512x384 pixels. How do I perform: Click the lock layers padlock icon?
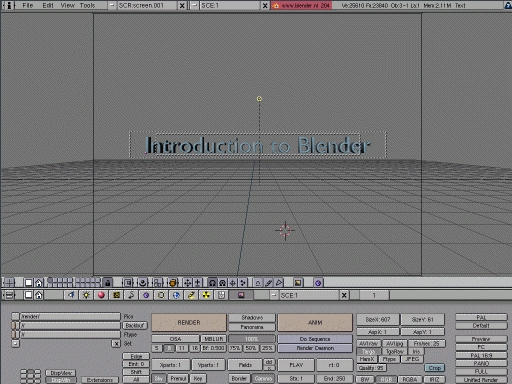107,283
